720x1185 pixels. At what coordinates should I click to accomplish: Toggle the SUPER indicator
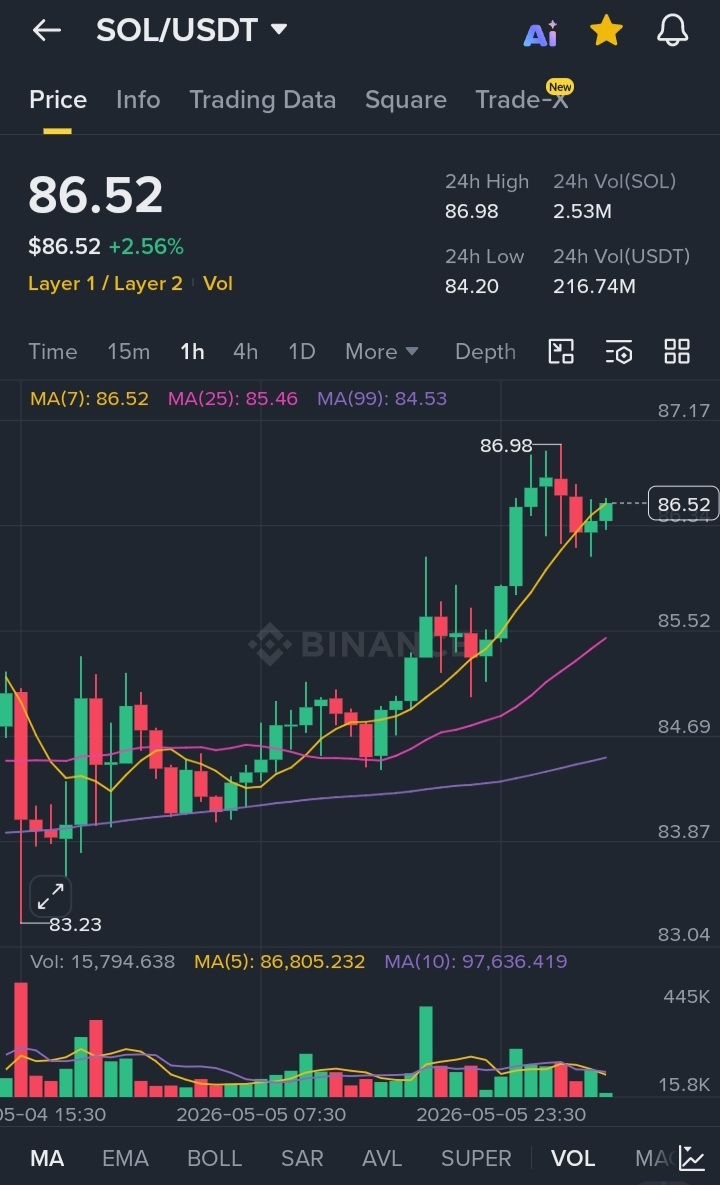pos(476,1158)
